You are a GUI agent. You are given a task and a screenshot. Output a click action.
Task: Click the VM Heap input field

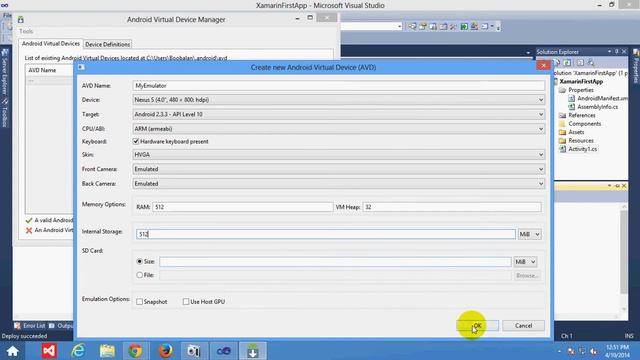(452, 207)
